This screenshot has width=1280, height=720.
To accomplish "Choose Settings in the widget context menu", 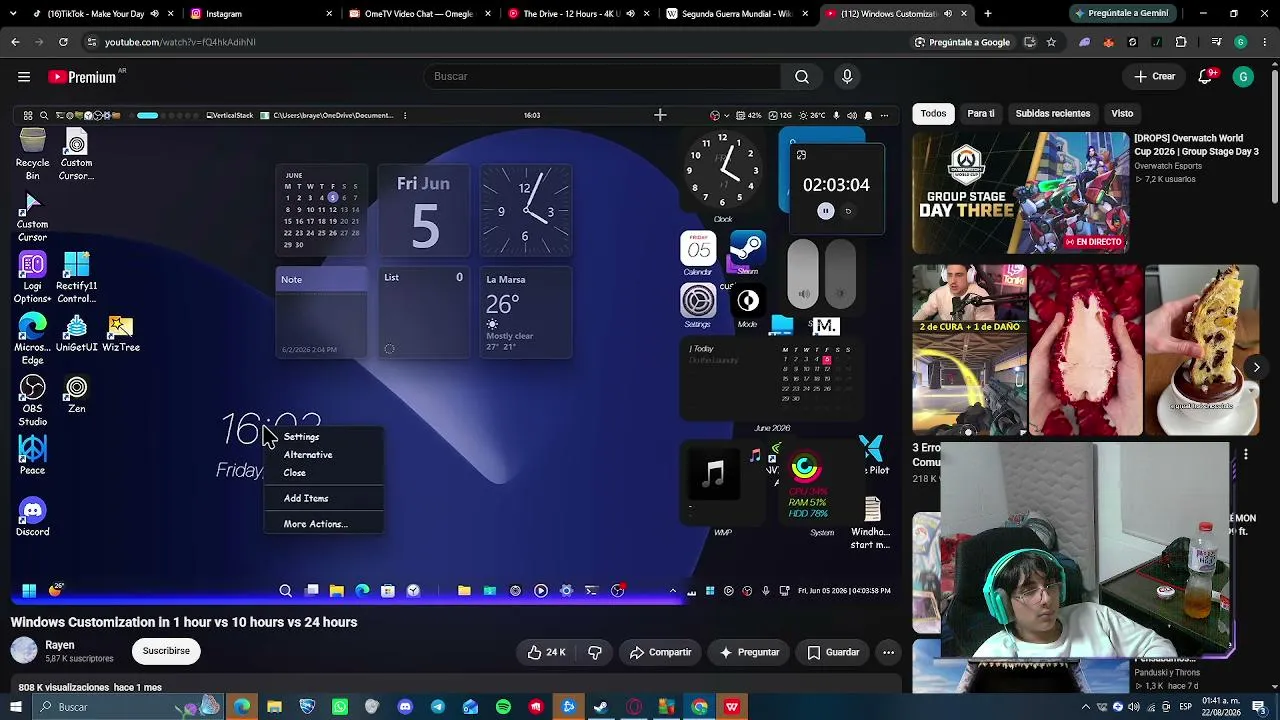I will click(301, 437).
